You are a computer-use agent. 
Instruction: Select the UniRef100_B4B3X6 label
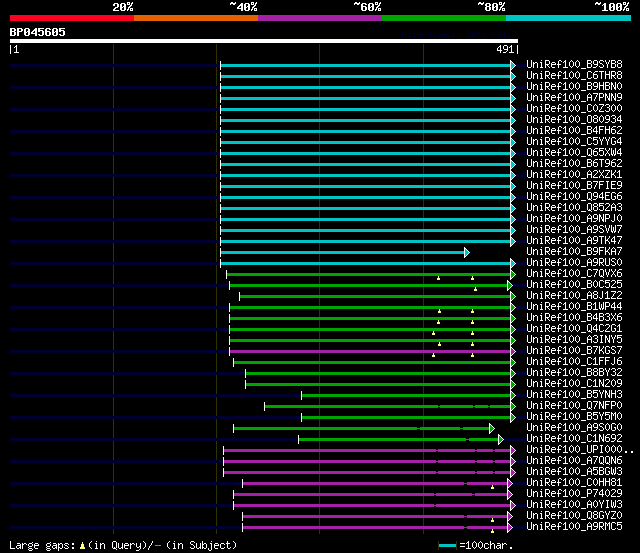[x=574, y=318]
